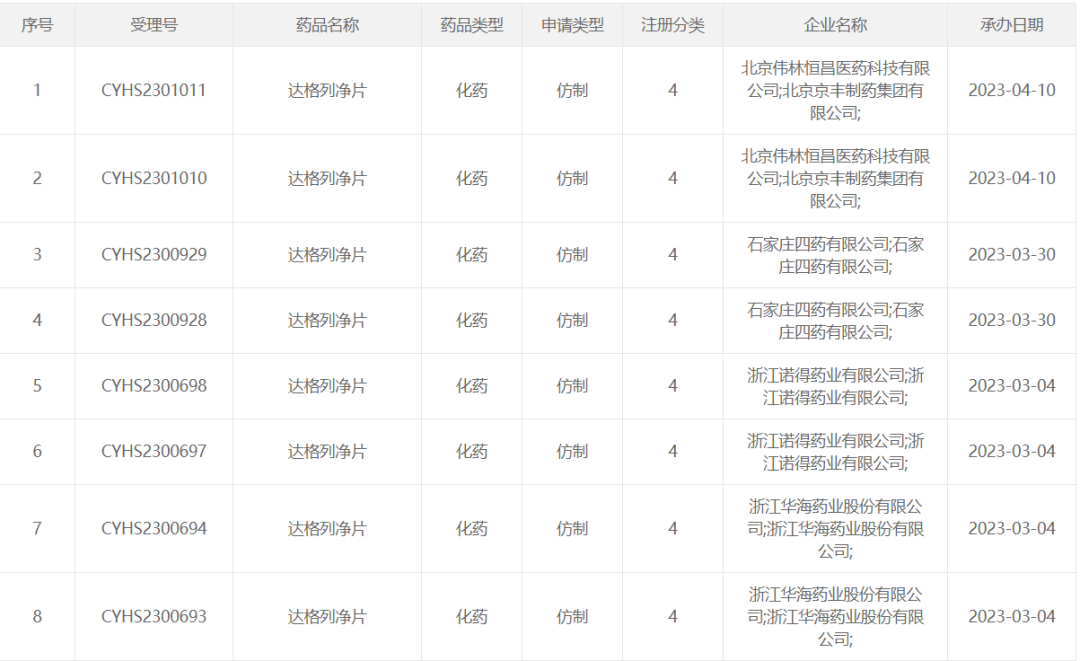Click 仿制 in row CYHS2301010
This screenshot has width=1080, height=661.
click(x=572, y=178)
